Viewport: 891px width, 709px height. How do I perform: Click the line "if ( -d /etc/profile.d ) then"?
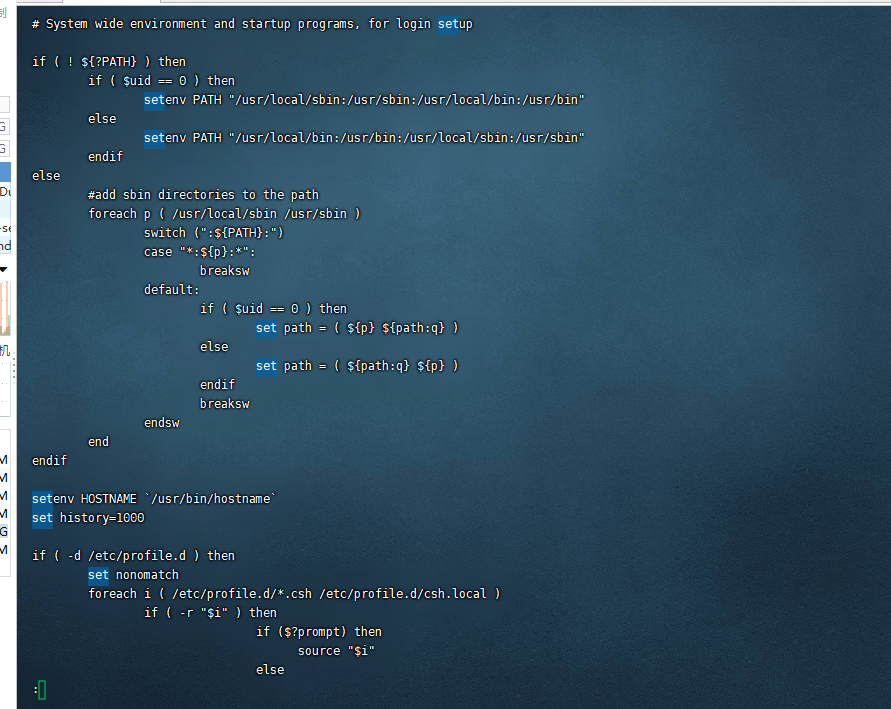click(134, 556)
